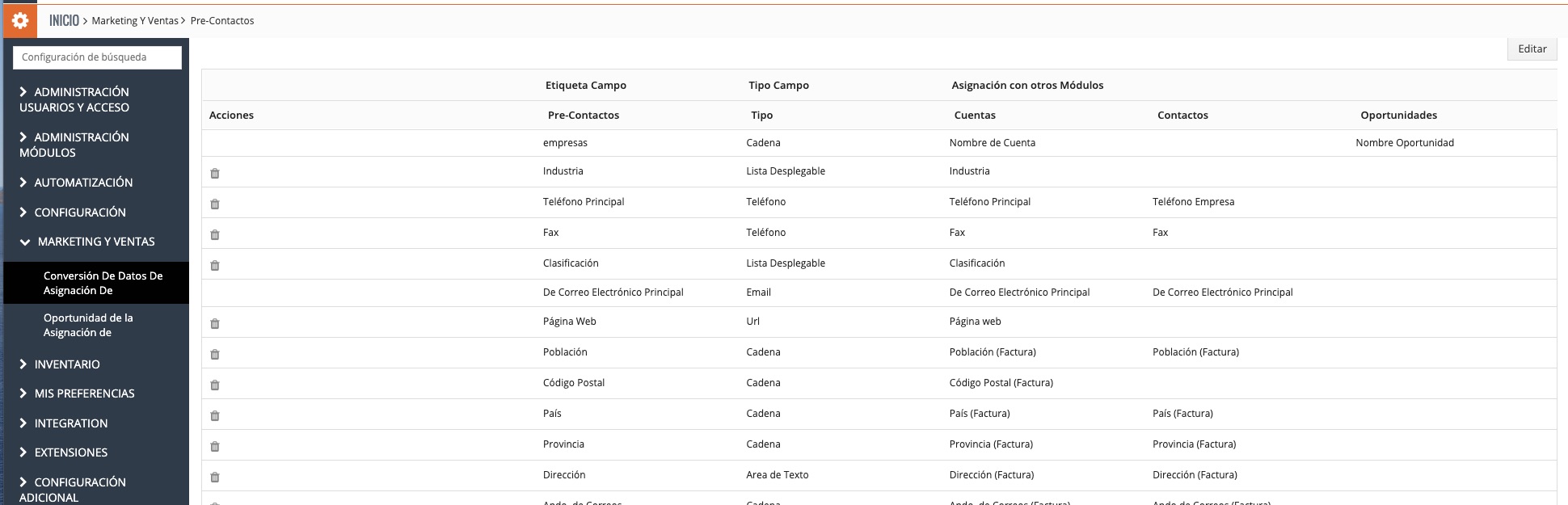Remove the País mapping row
This screenshot has height=505, width=1568.
pos(215,415)
